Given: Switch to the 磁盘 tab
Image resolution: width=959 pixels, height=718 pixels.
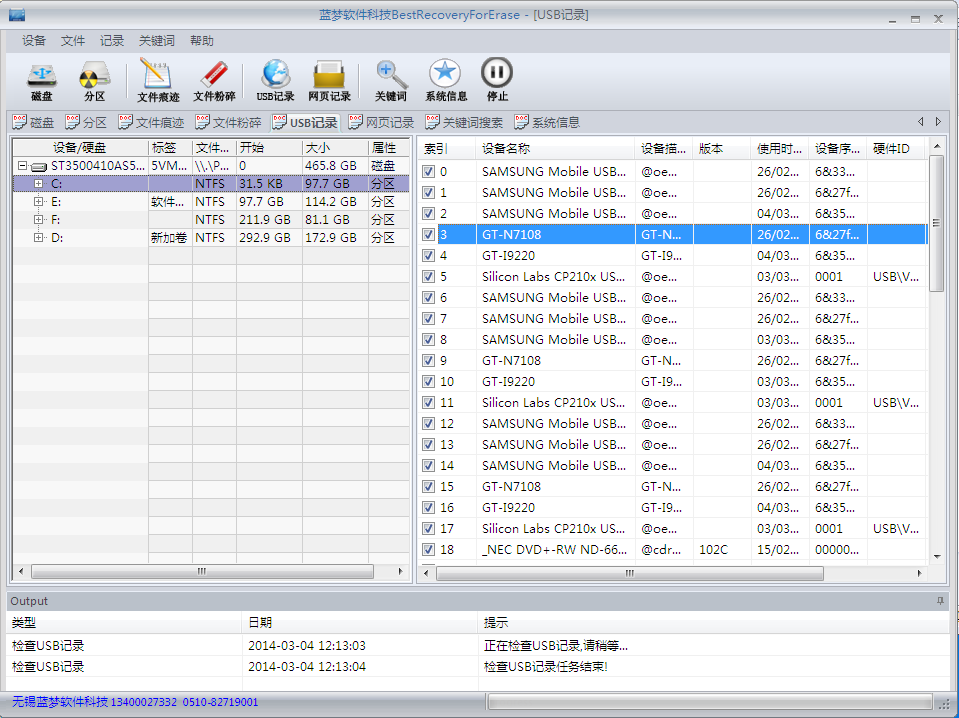Looking at the screenshot, I should (33, 122).
